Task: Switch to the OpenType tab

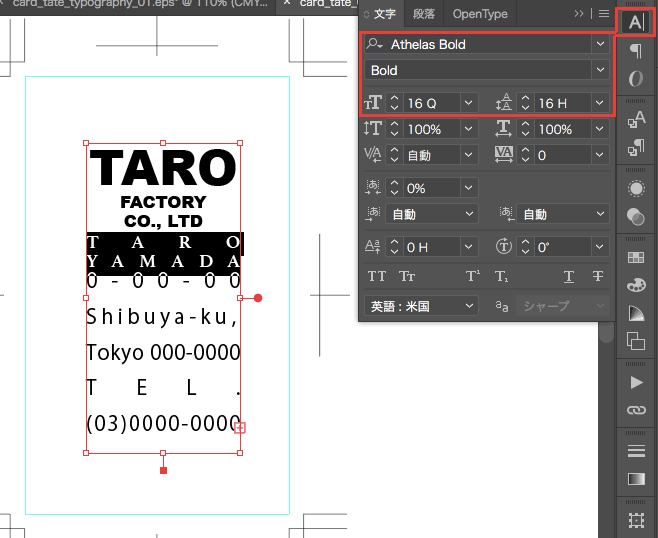Action: 480,14
